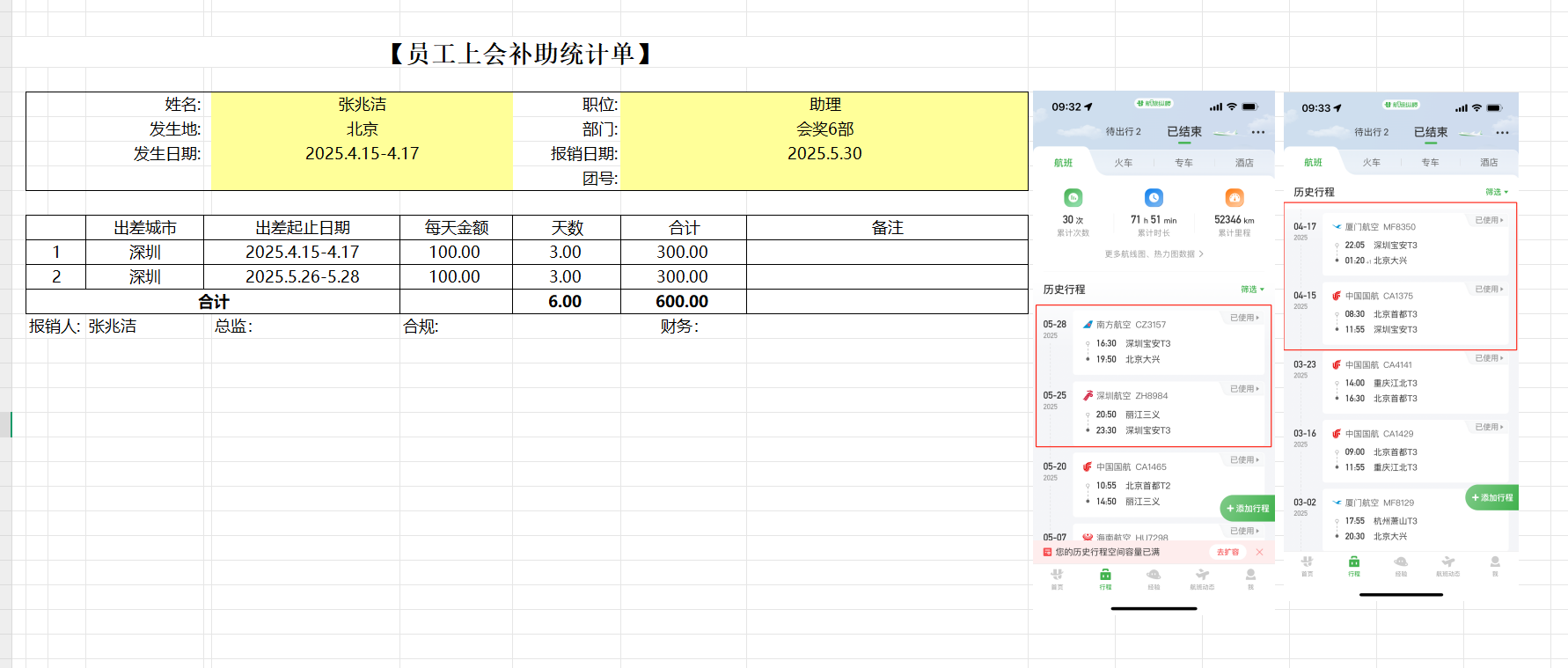The width and height of the screenshot is (1568, 668).
Task: Open three-dot menu in the 09:32 phone screenshot
Action: [1258, 132]
